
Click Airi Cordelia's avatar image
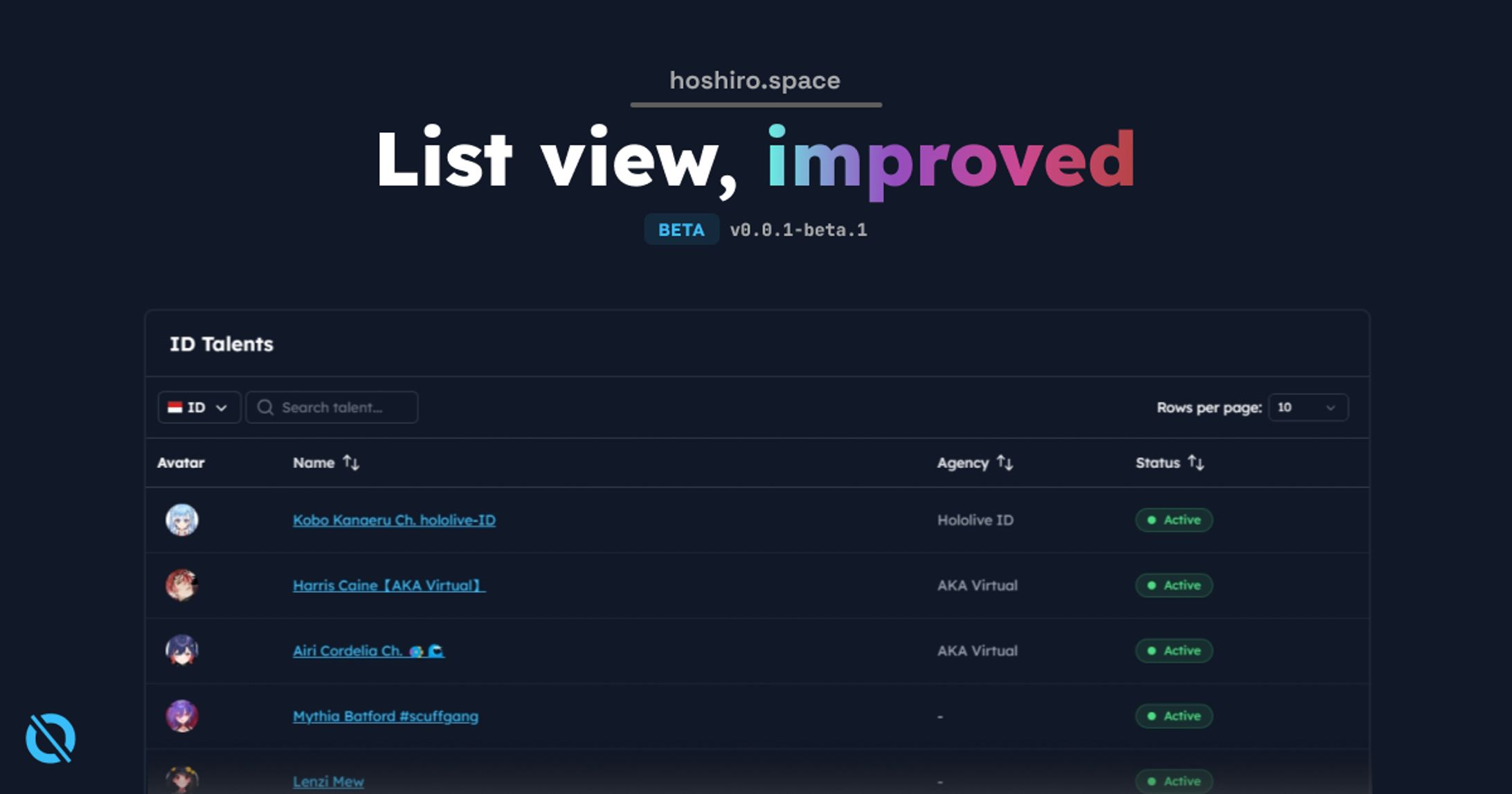click(x=182, y=651)
